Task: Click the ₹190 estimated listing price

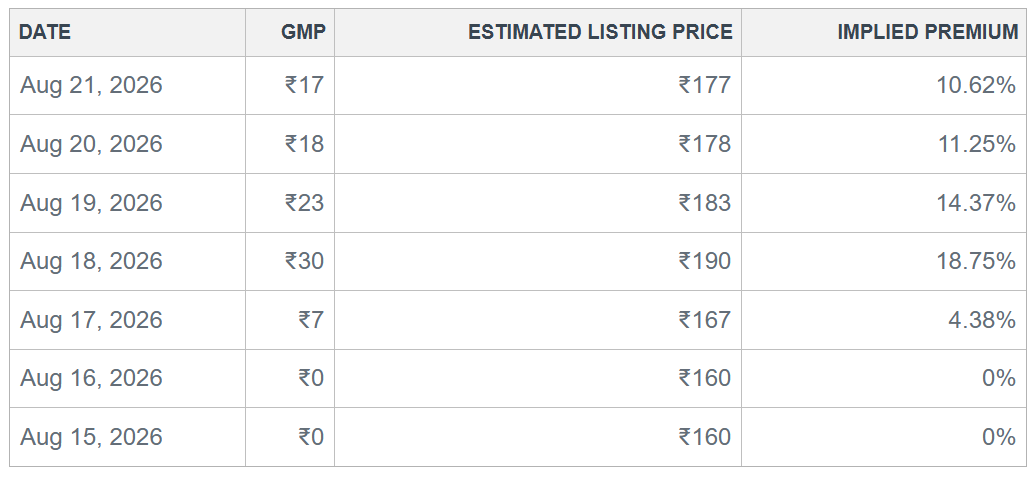Action: (x=704, y=261)
